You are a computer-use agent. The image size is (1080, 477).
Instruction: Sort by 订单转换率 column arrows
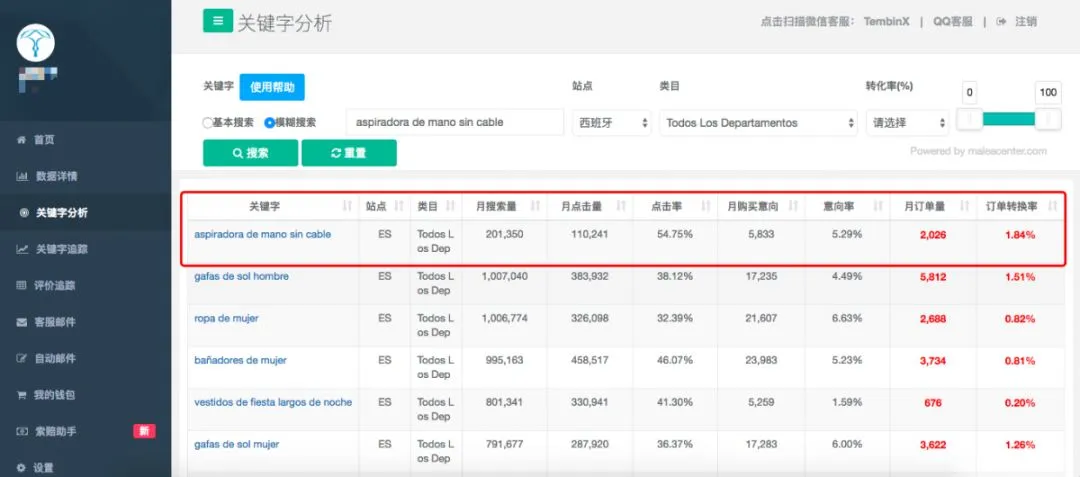coord(1052,206)
